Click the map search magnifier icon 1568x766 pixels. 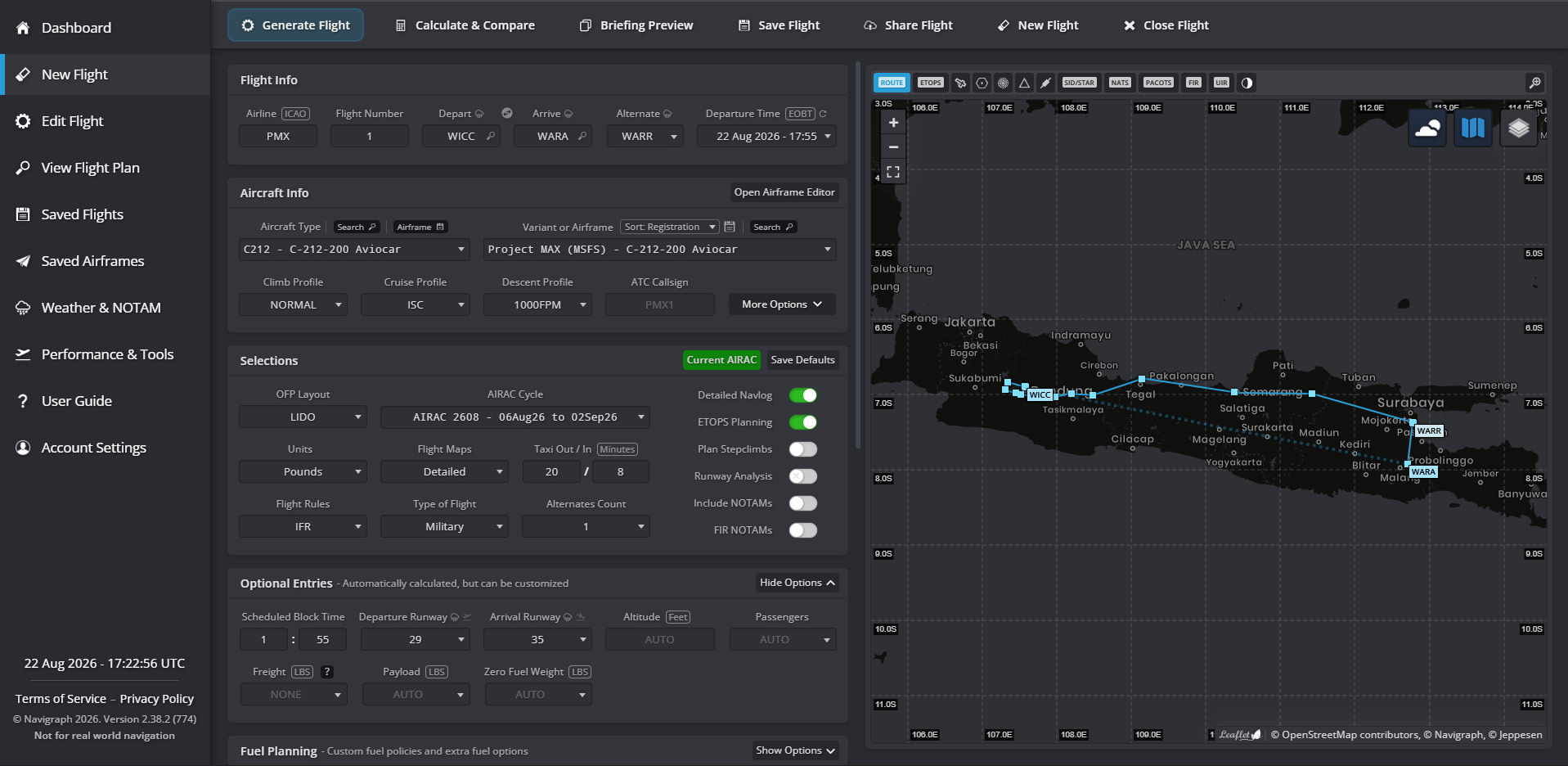1534,83
